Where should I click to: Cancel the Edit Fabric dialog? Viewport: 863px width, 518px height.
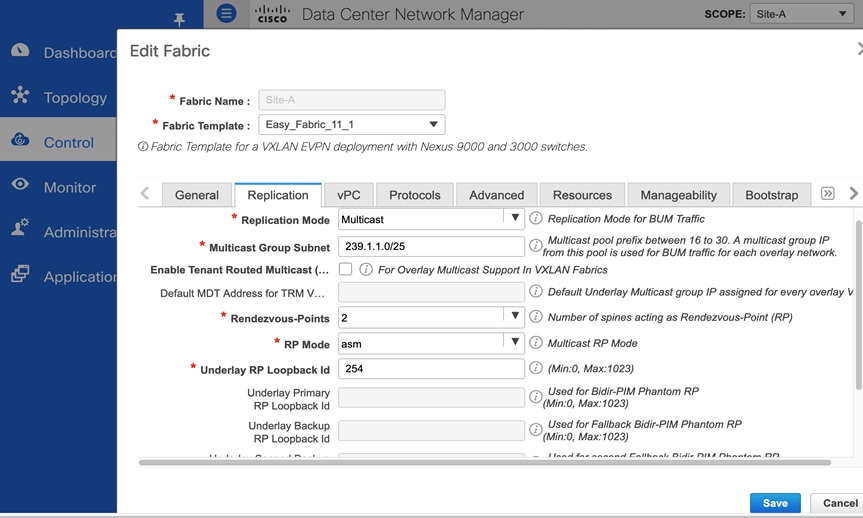coord(837,503)
